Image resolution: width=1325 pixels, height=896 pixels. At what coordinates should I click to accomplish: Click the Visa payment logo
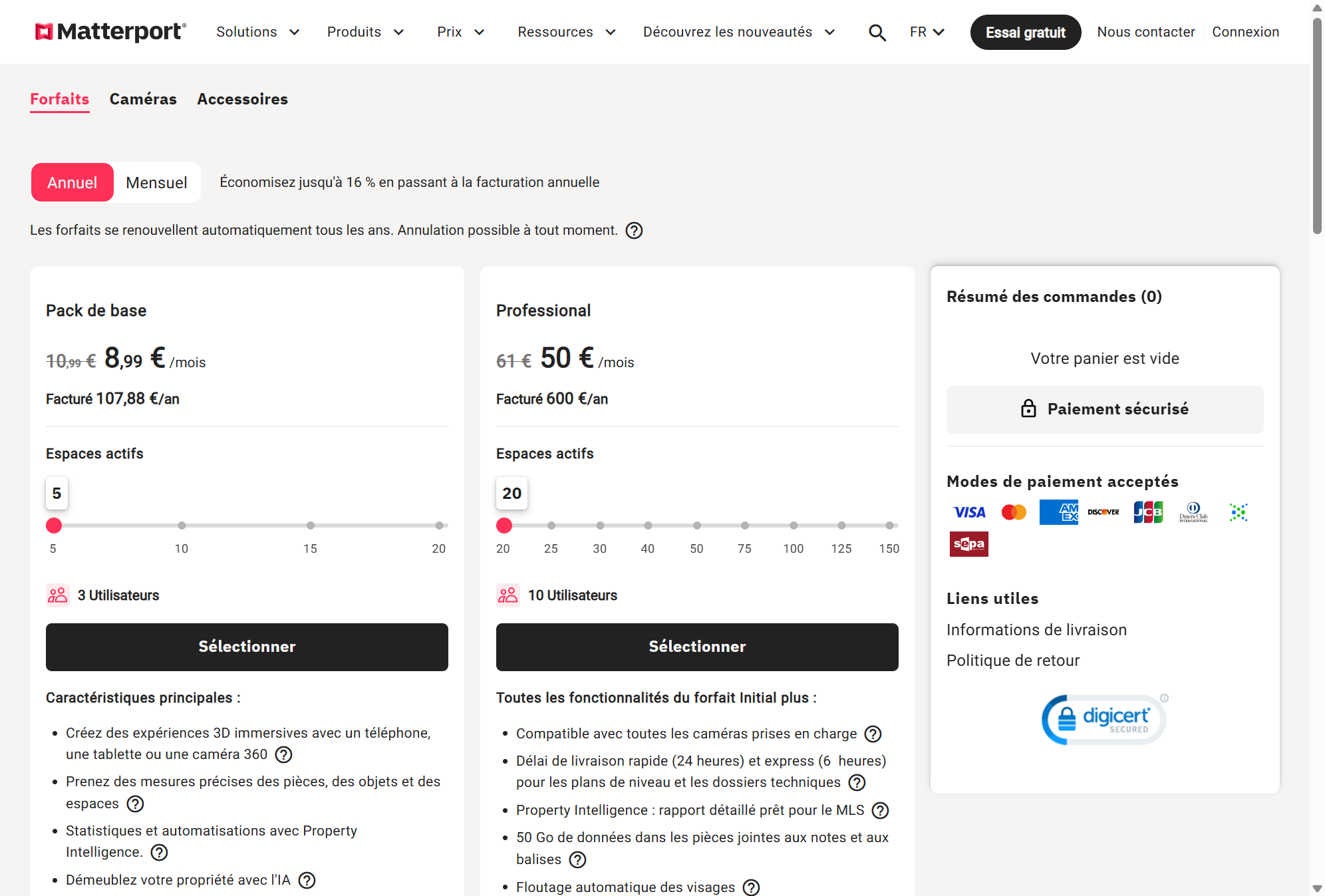969,512
